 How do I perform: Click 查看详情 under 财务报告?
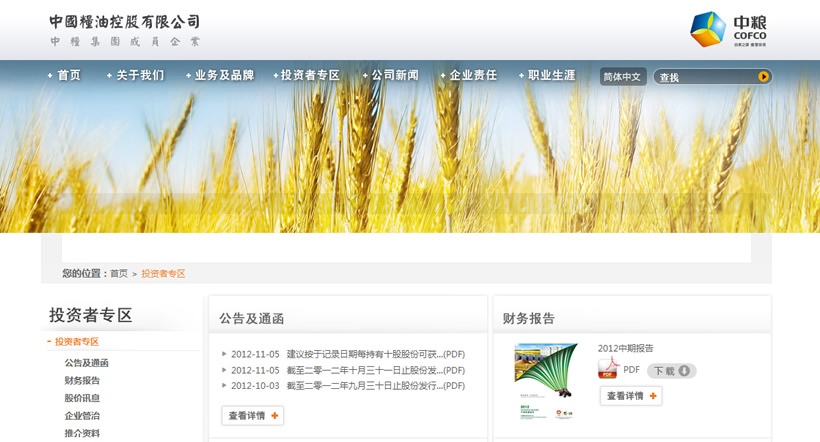point(631,396)
